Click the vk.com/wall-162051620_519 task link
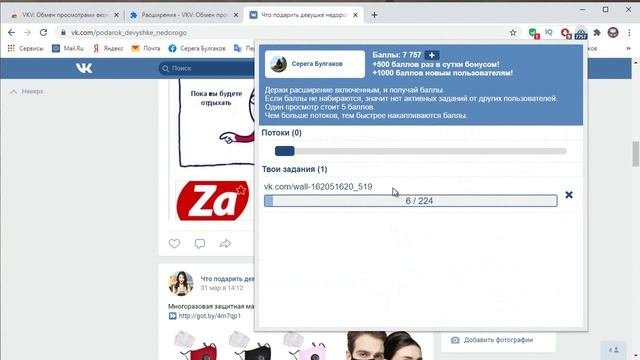The height and width of the screenshot is (360, 640). pos(318,187)
